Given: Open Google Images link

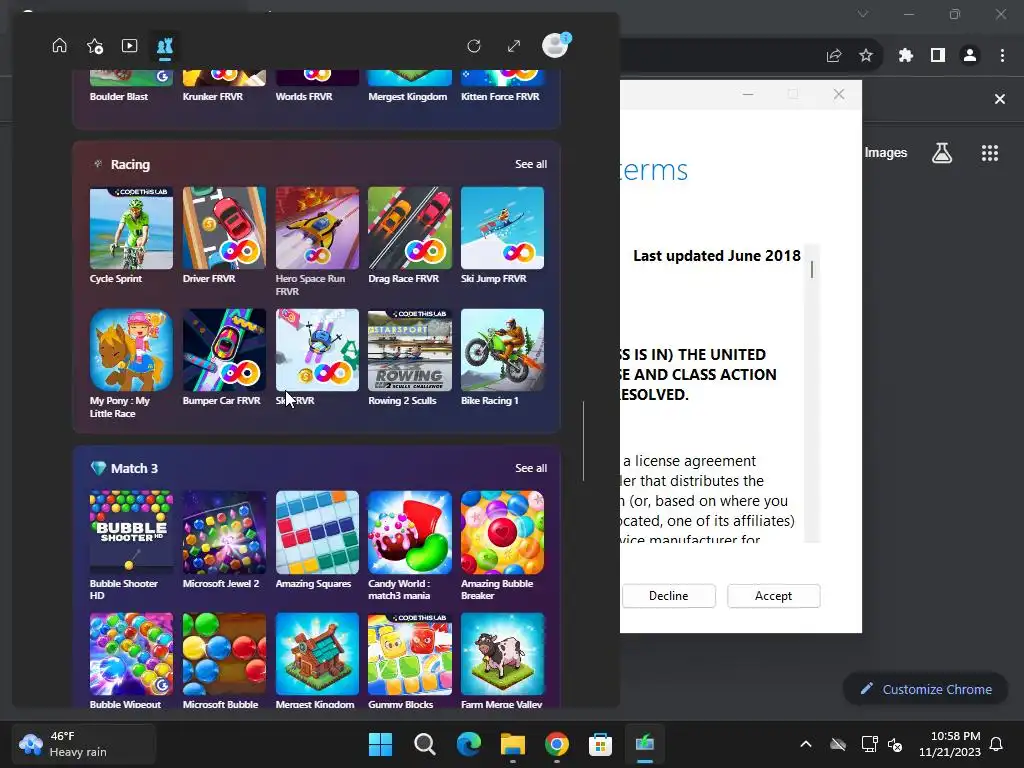Looking at the screenshot, I should (886, 153).
